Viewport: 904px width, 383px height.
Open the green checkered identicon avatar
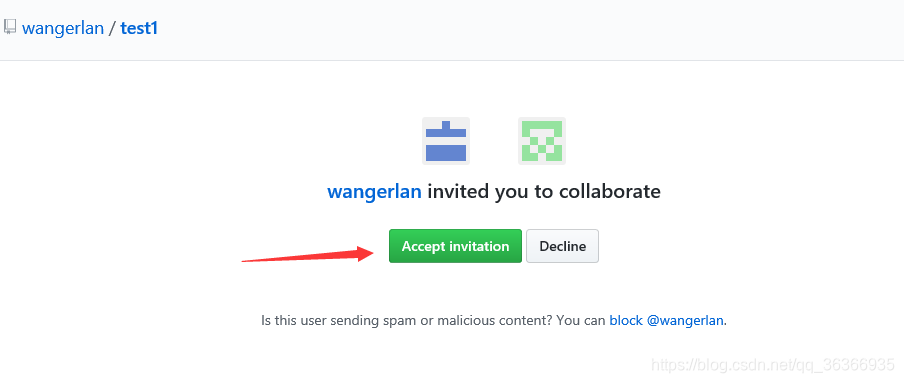click(542, 141)
